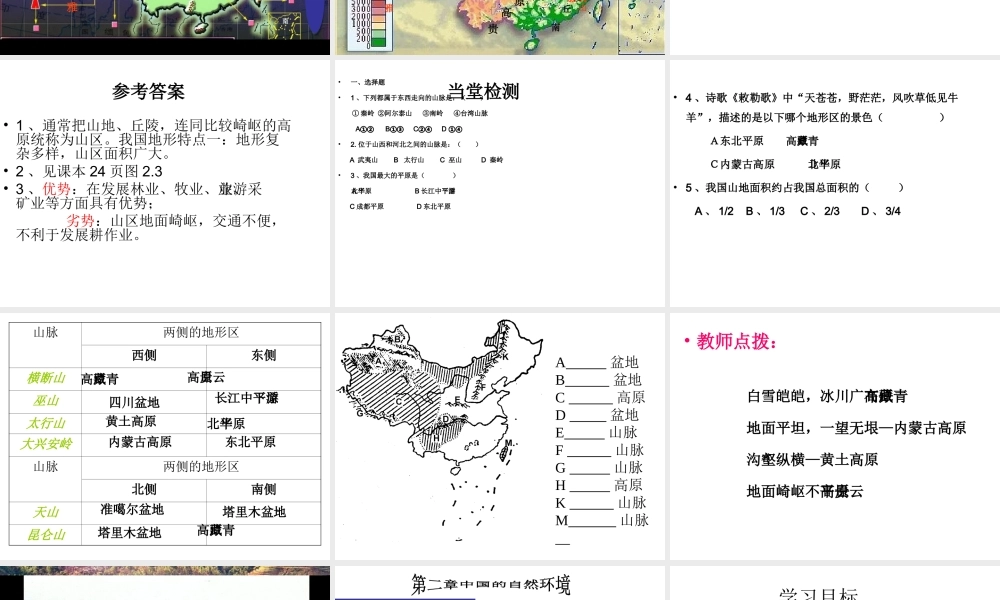Click the table cell 东北平原 in 大兴安岭 row
The width and height of the screenshot is (1000, 600).
(x=250, y=442)
